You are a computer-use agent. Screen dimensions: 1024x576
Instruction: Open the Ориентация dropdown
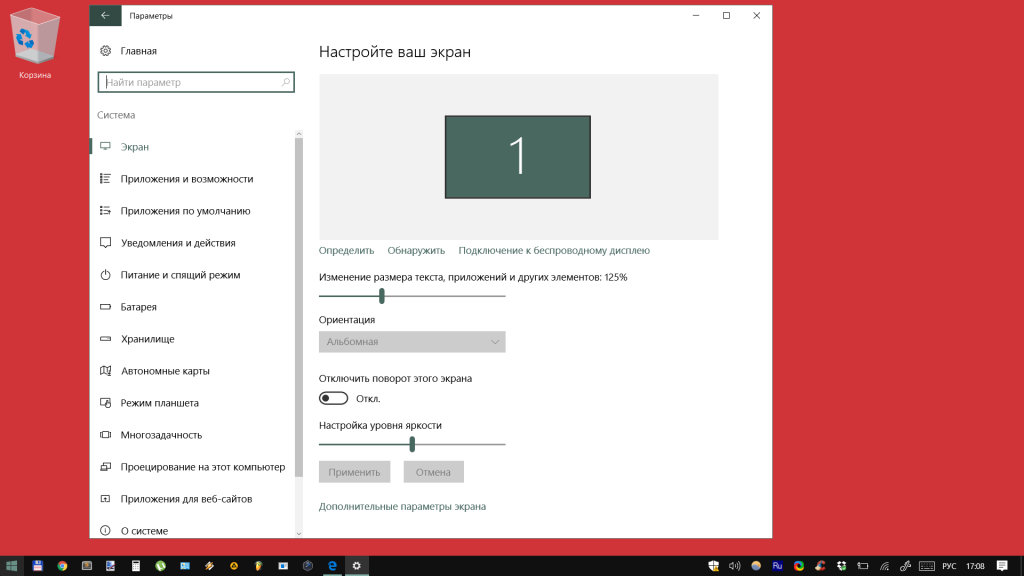point(412,342)
